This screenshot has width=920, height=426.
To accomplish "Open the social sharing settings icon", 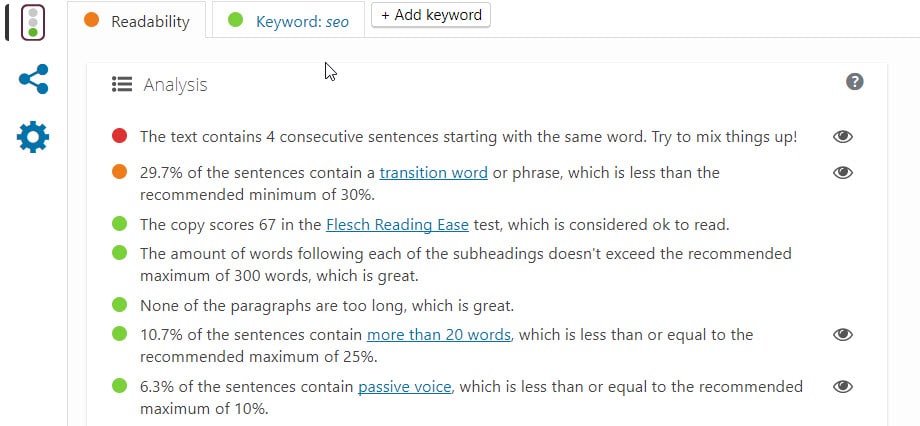I will (x=33, y=80).
